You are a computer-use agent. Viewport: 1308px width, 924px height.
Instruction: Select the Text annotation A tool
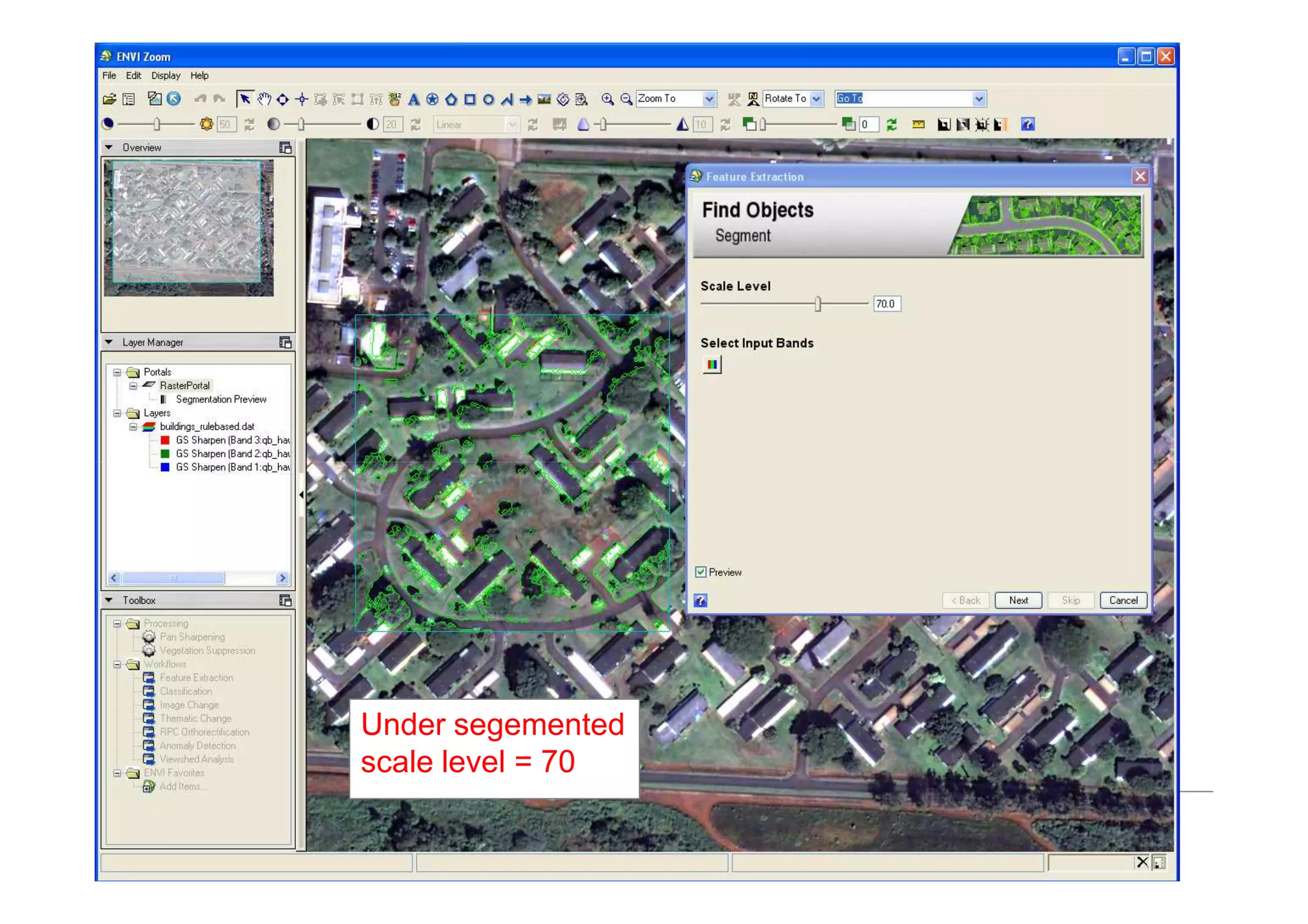[414, 99]
